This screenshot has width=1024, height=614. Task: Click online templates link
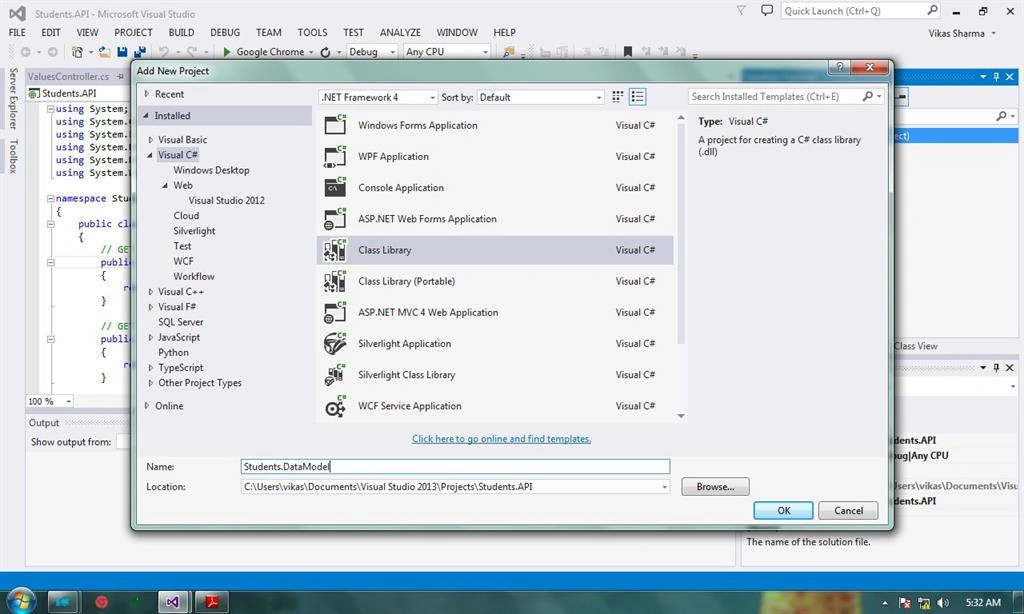tap(502, 439)
